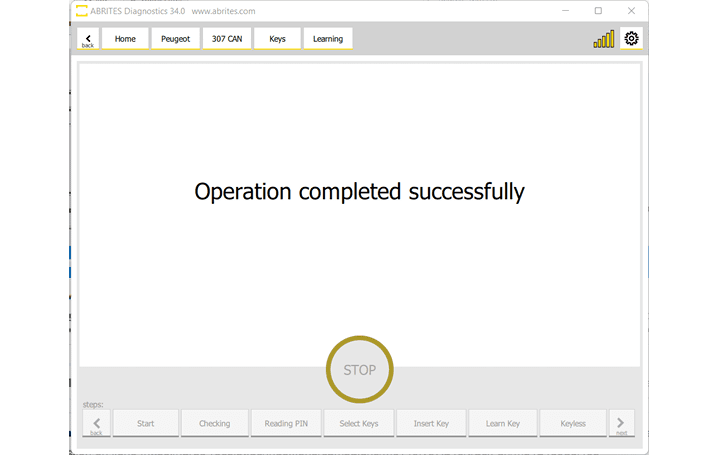Open the Reading PIN step
This screenshot has height=455, width=719.
tap(286, 423)
